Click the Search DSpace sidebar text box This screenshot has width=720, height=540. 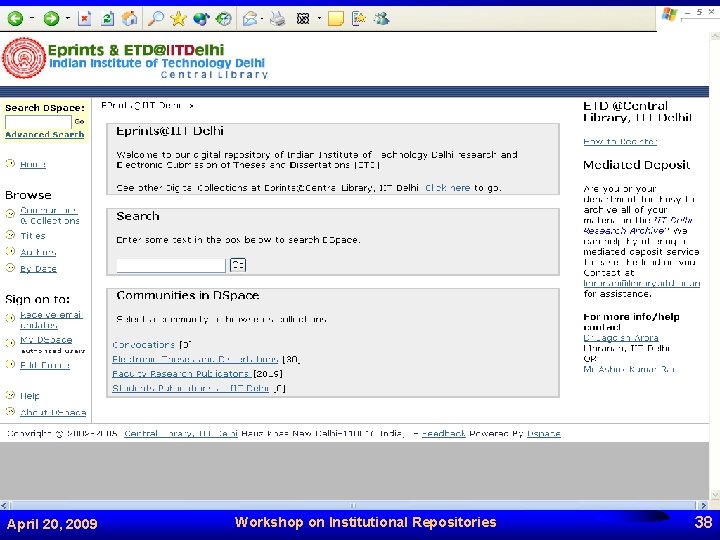coord(38,122)
